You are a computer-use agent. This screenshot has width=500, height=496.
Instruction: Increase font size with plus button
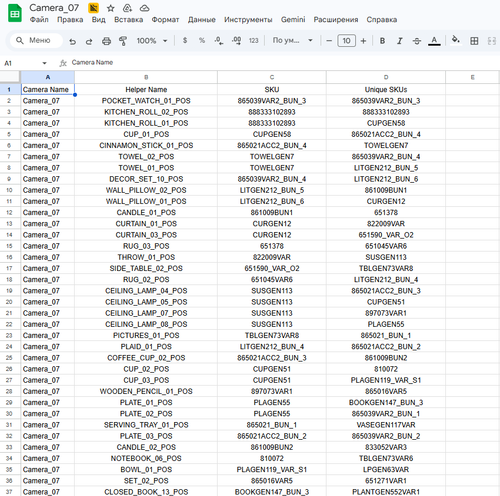[x=363, y=41]
